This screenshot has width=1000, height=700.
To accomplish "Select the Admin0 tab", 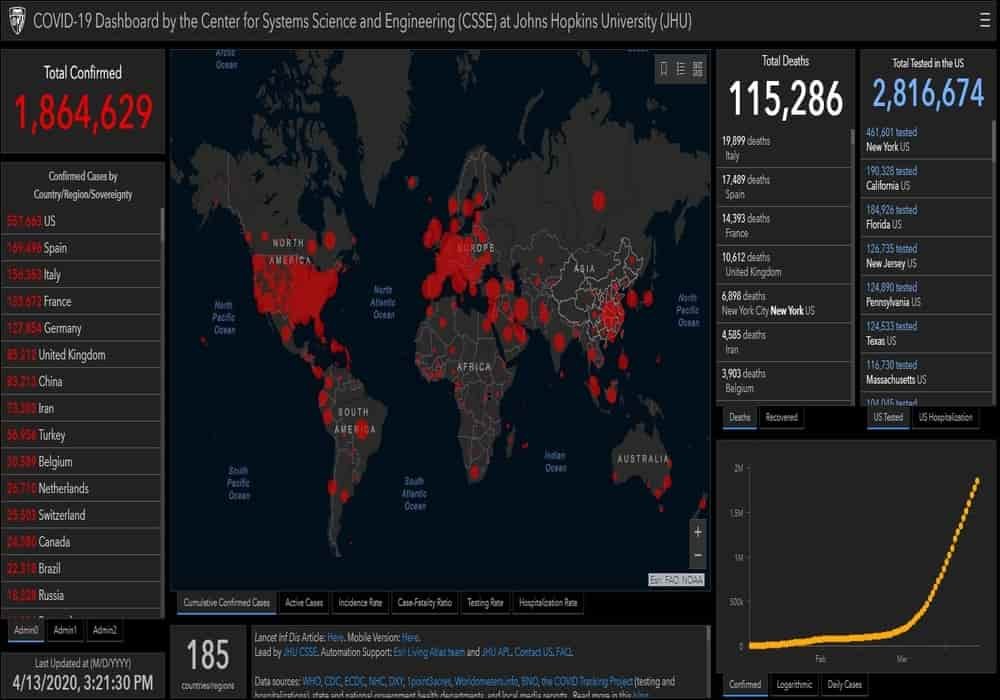I will 26,630.
